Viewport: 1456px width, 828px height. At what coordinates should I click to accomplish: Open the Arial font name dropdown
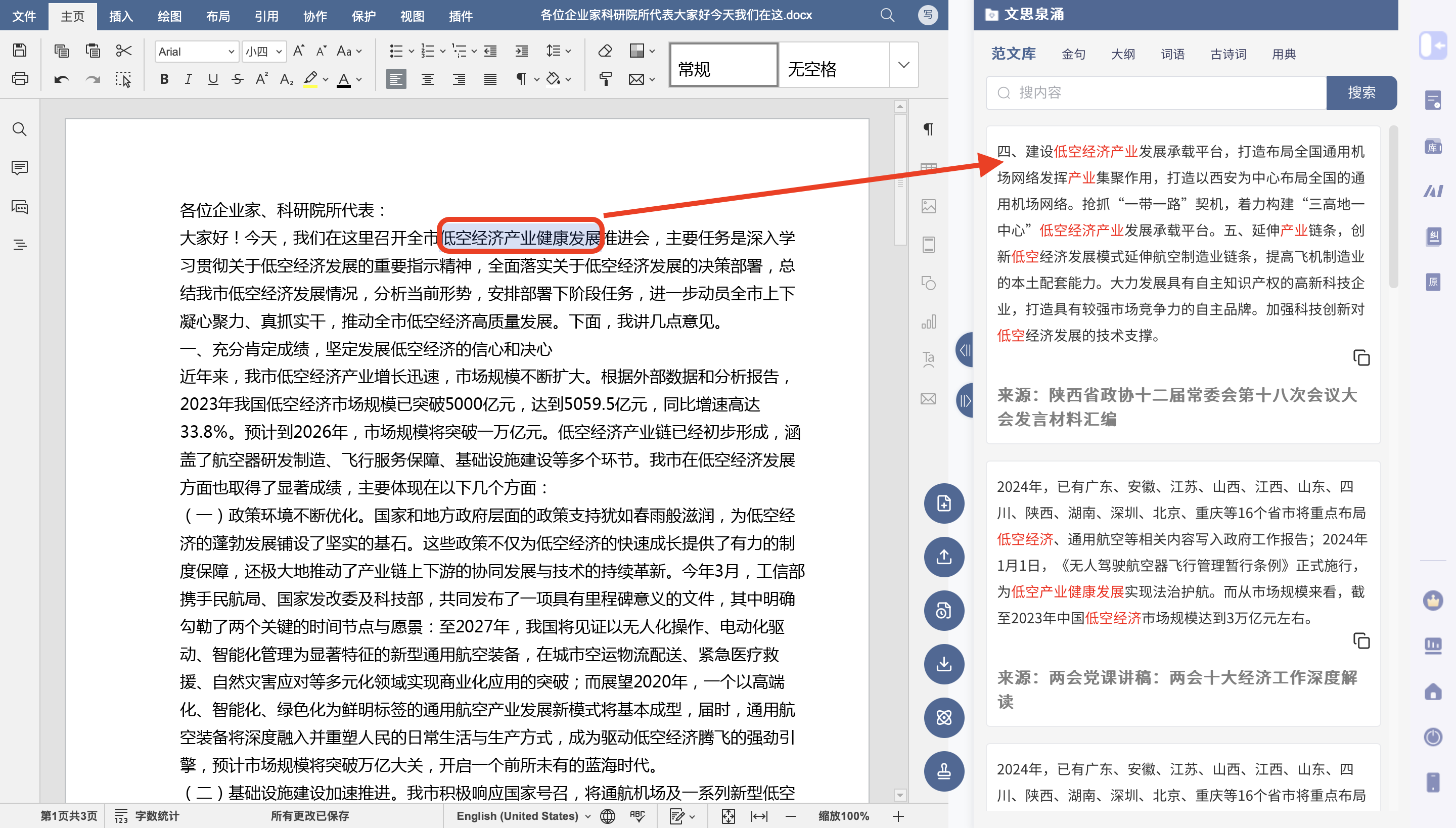coord(231,52)
